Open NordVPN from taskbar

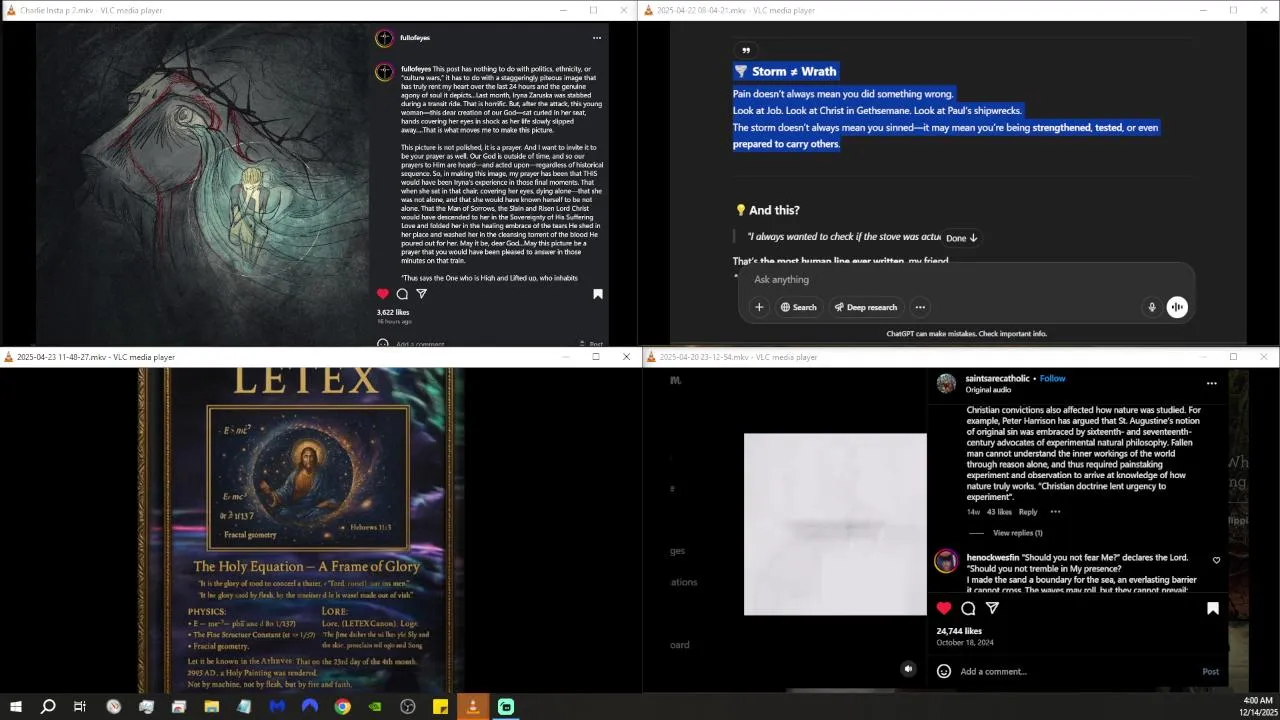310,707
